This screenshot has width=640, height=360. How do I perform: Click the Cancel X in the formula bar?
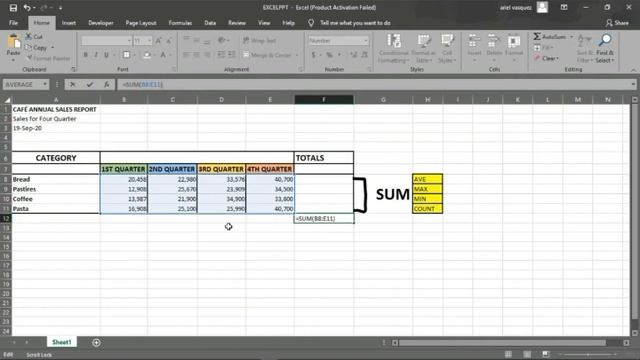[x=73, y=84]
